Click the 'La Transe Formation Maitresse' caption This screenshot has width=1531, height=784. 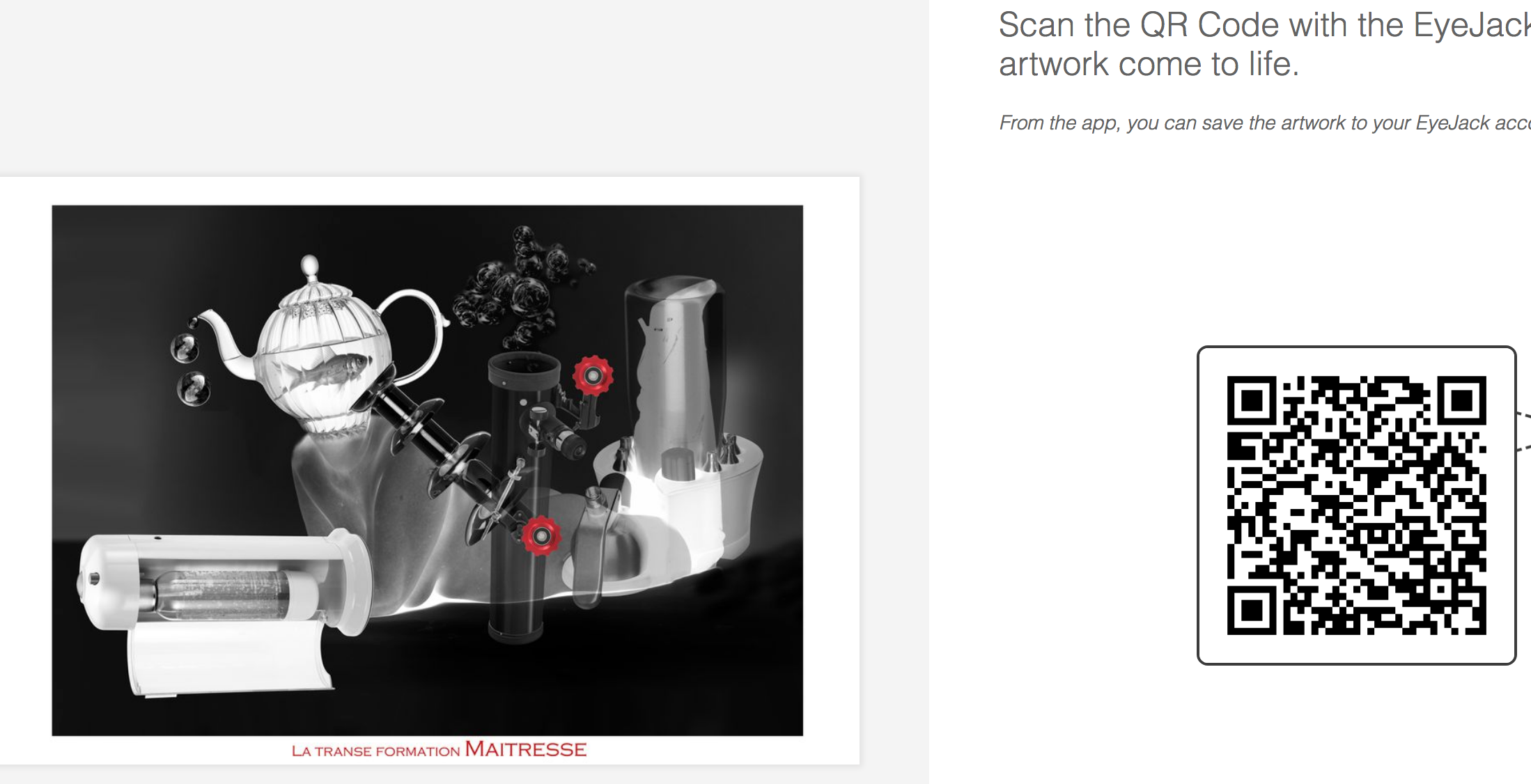click(x=439, y=750)
